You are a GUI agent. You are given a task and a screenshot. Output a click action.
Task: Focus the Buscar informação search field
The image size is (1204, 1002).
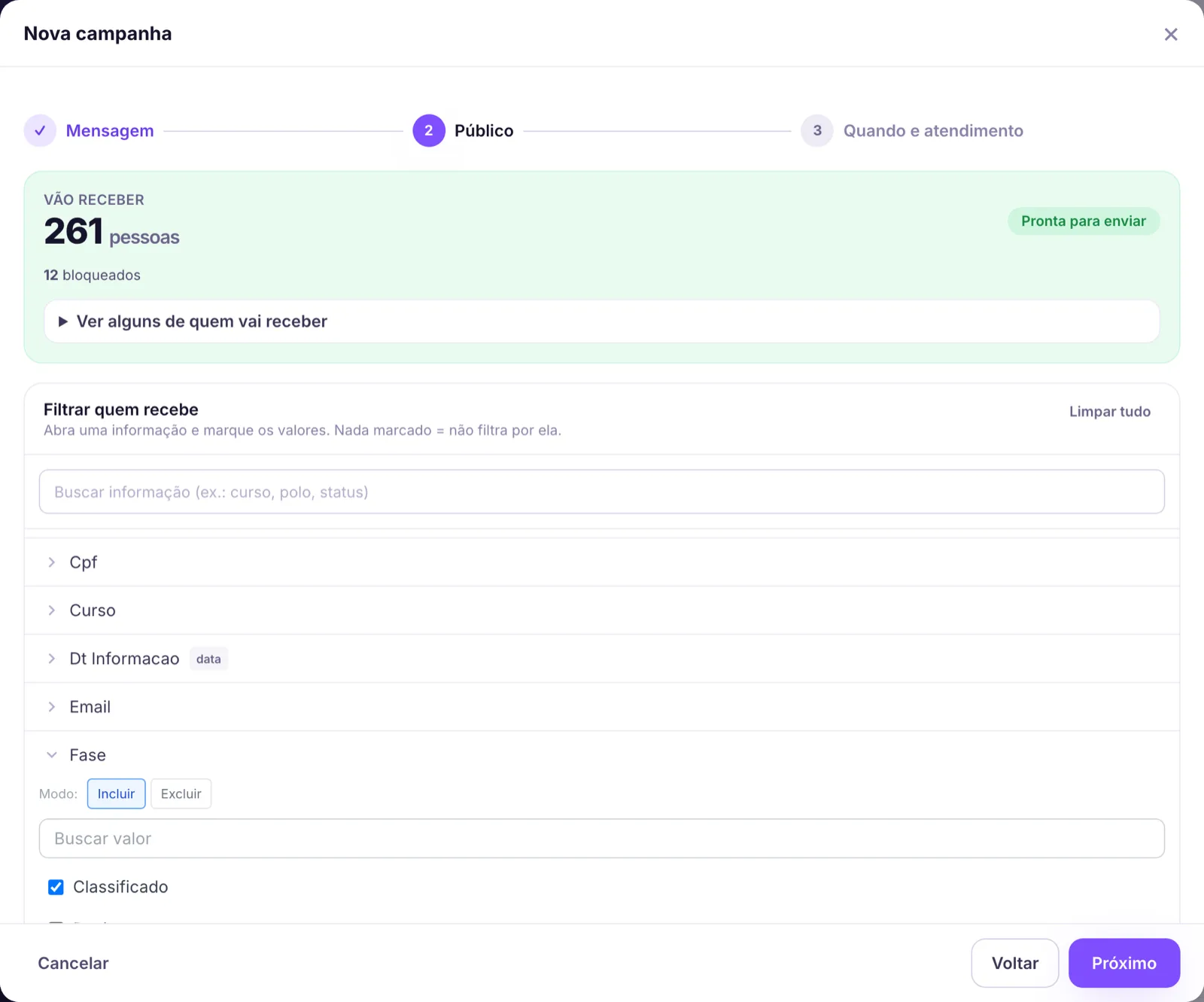click(x=601, y=492)
